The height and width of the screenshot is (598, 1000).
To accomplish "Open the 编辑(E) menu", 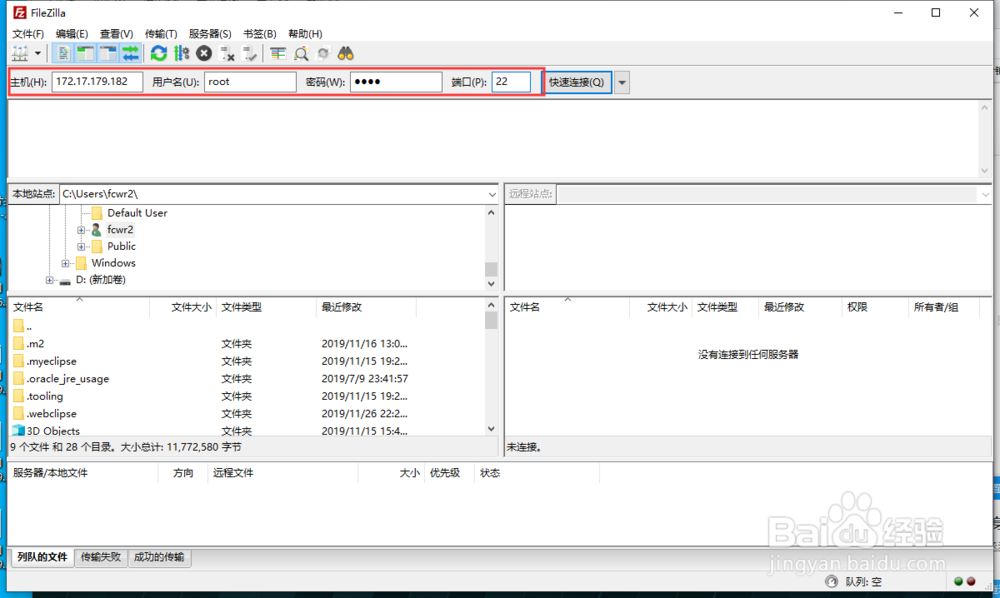I will [x=71, y=34].
